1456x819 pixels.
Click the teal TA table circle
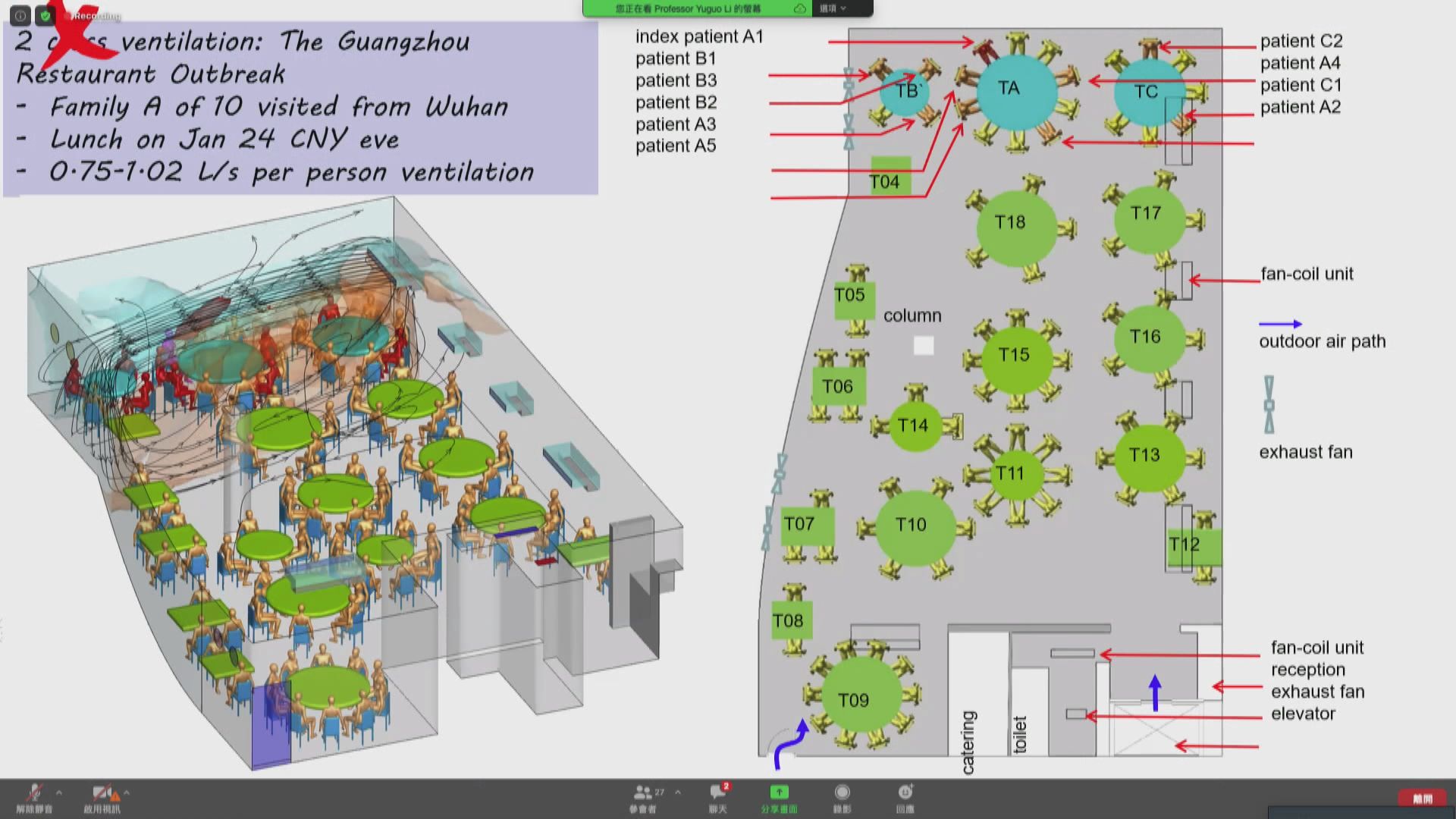coord(1015,90)
